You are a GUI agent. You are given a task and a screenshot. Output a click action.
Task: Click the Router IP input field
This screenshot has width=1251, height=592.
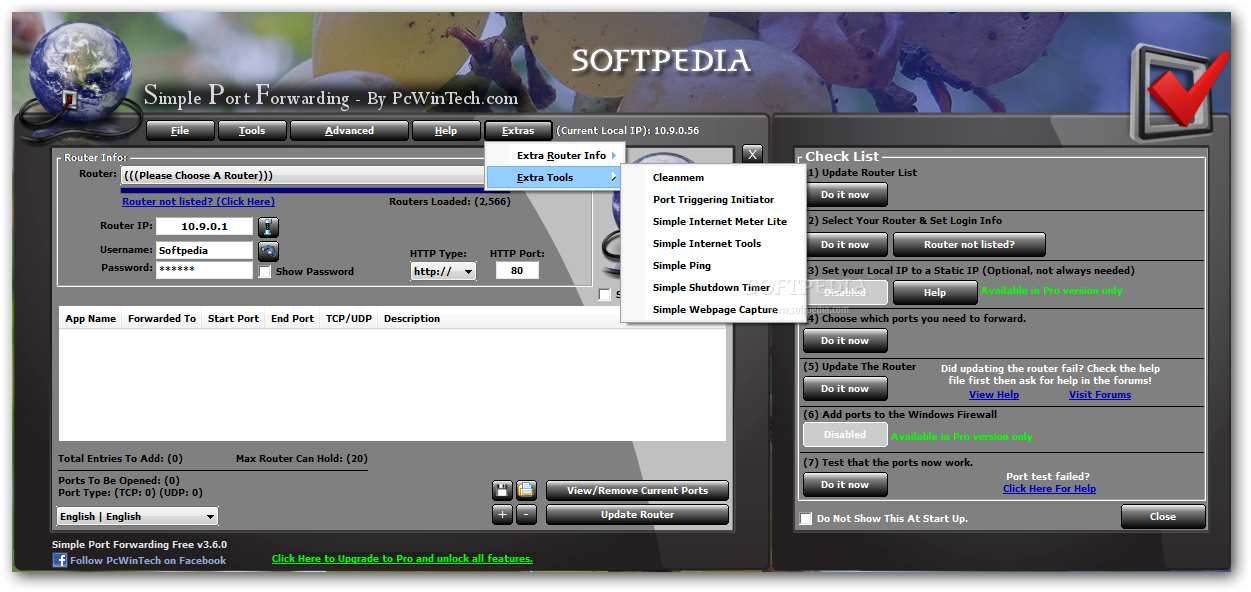tap(204, 227)
